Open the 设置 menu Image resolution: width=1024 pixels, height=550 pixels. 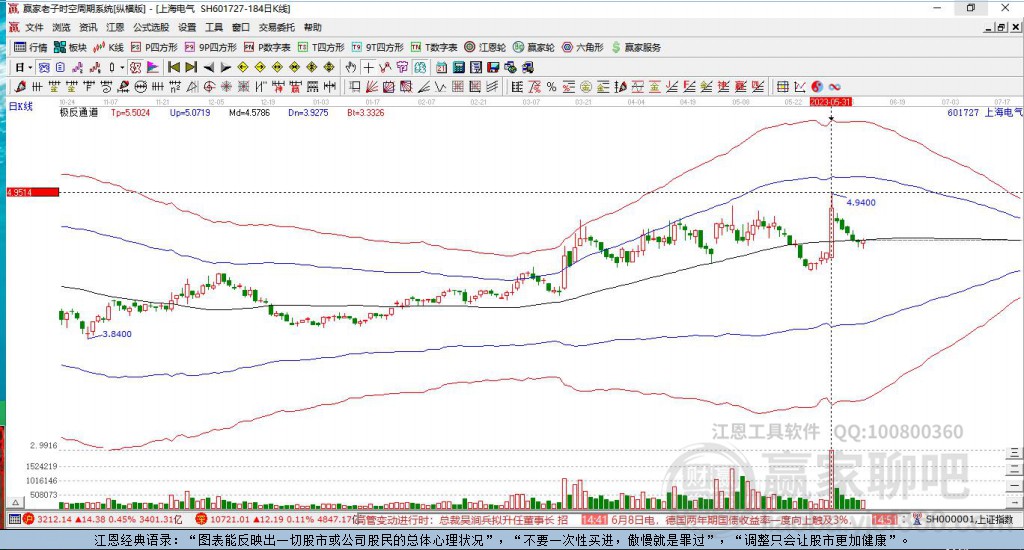[x=187, y=27]
